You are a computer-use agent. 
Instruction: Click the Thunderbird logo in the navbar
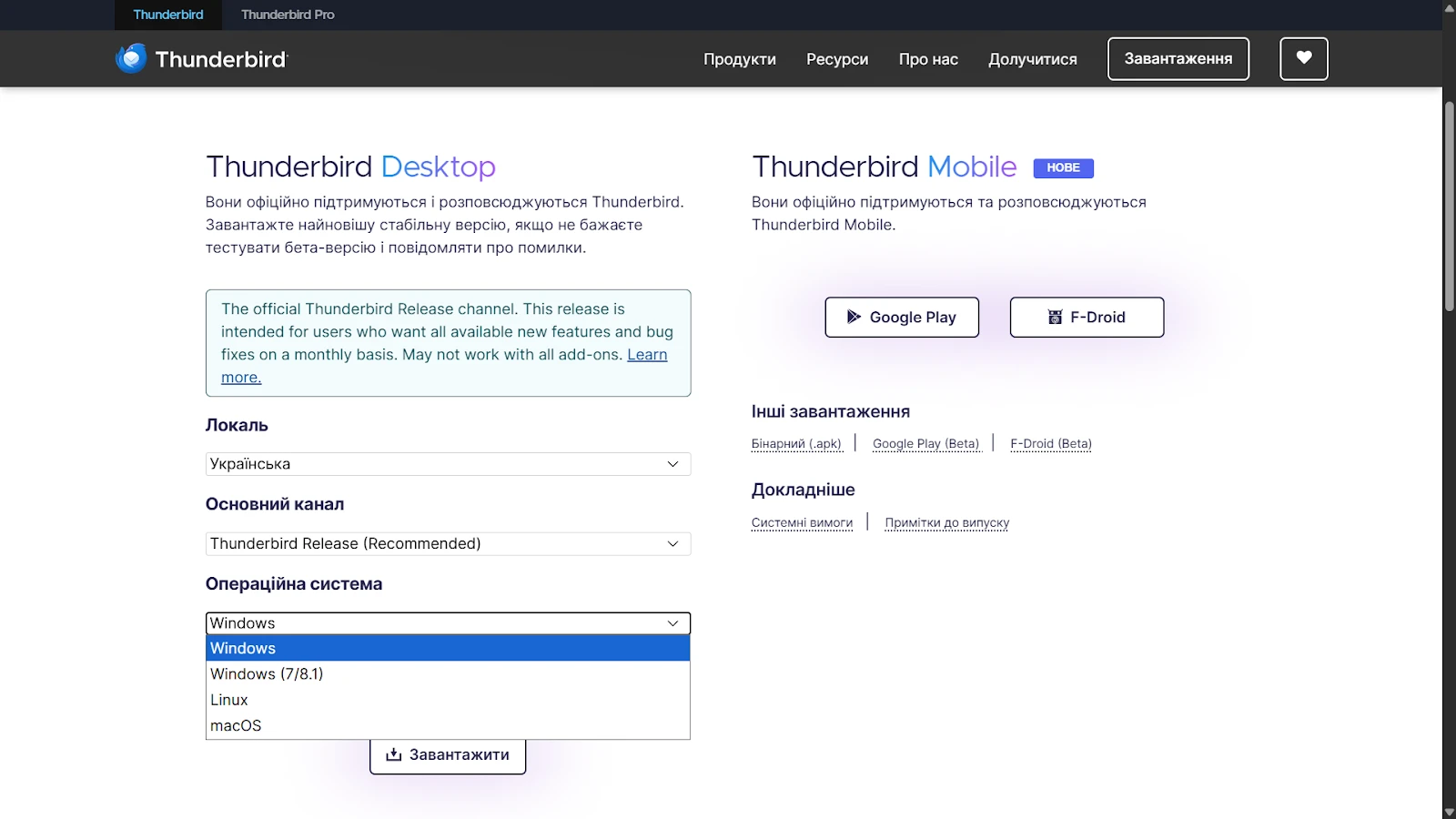(200, 58)
